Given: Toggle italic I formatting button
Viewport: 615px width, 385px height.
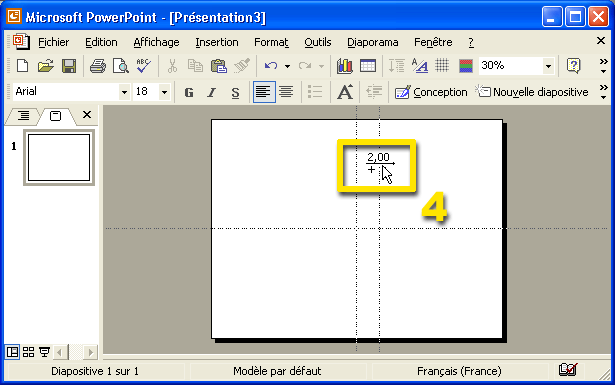Looking at the screenshot, I should (x=212, y=93).
